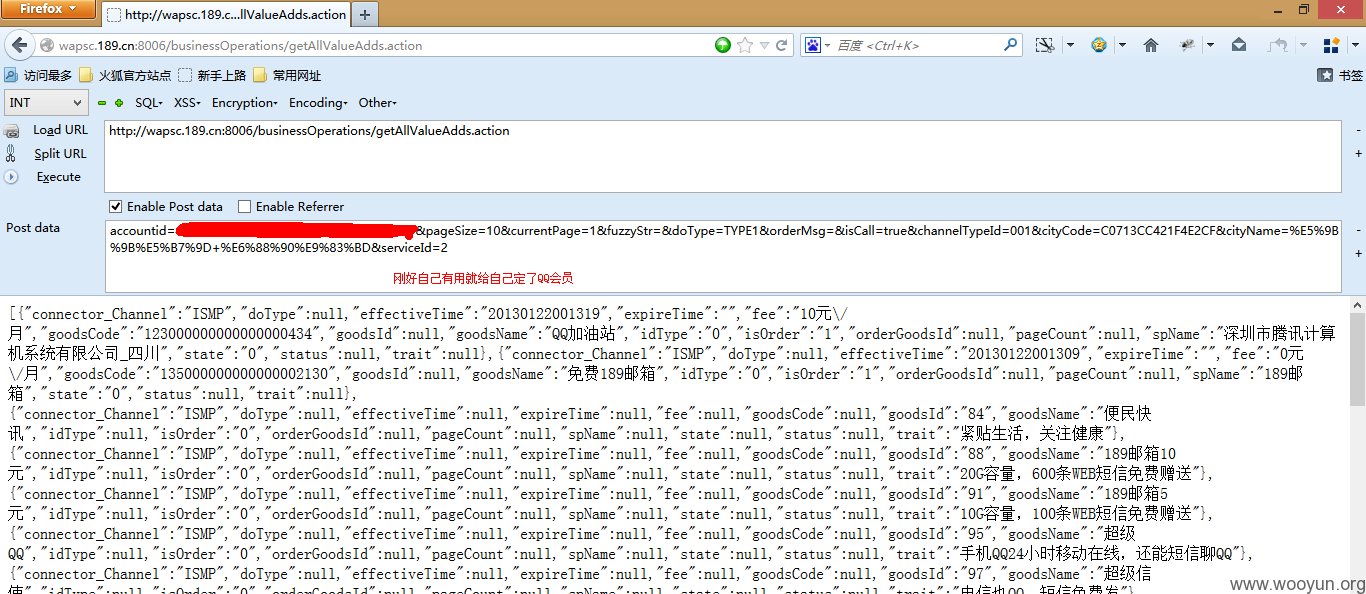Click the Execute play arrow icon
1366x594 pixels.
tap(11, 177)
